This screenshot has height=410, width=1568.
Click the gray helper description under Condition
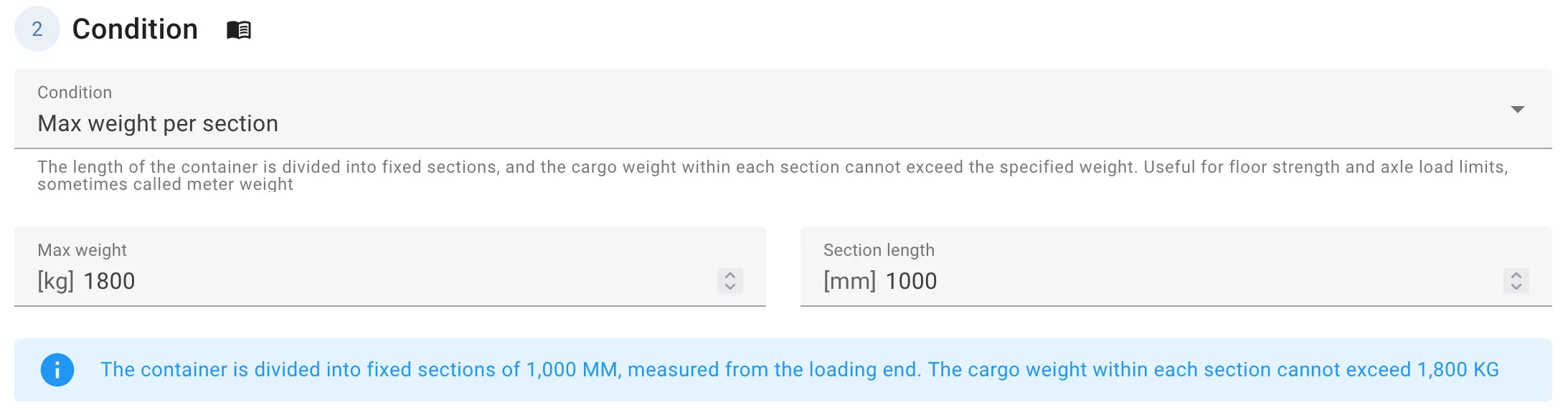[773, 176]
